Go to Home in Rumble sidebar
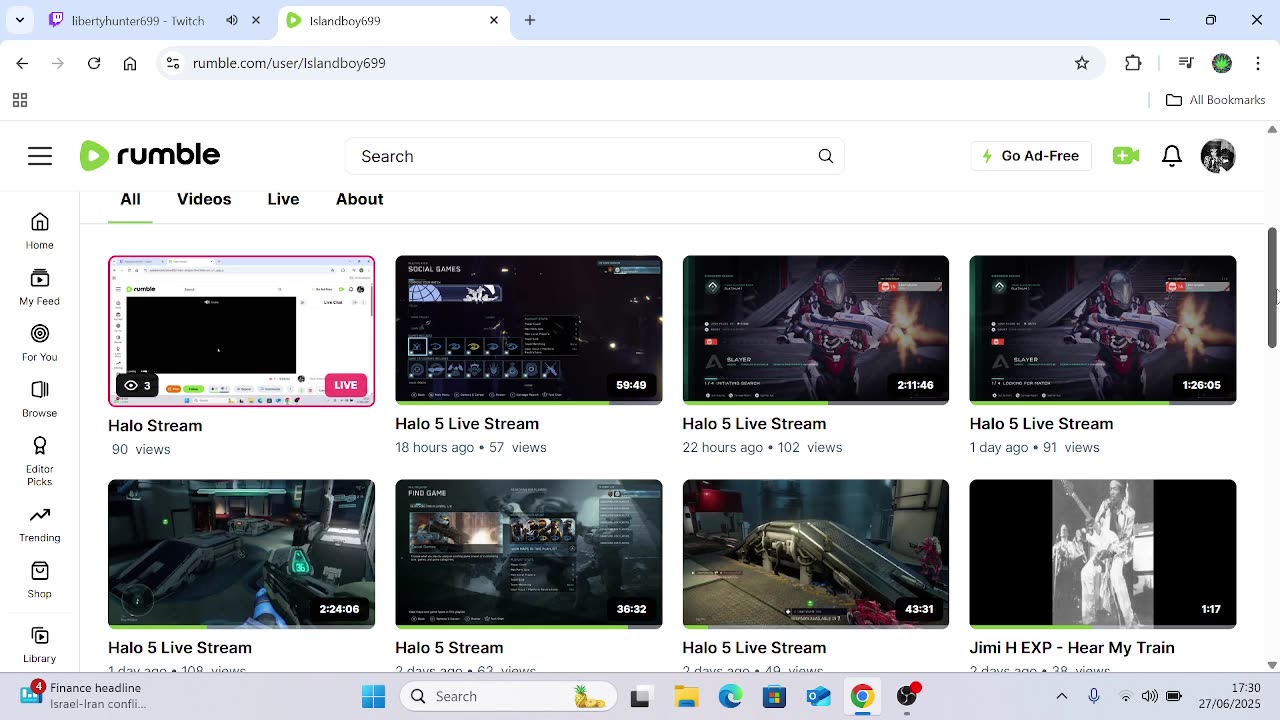Viewport: 1280px width, 720px height. pyautogui.click(x=40, y=230)
